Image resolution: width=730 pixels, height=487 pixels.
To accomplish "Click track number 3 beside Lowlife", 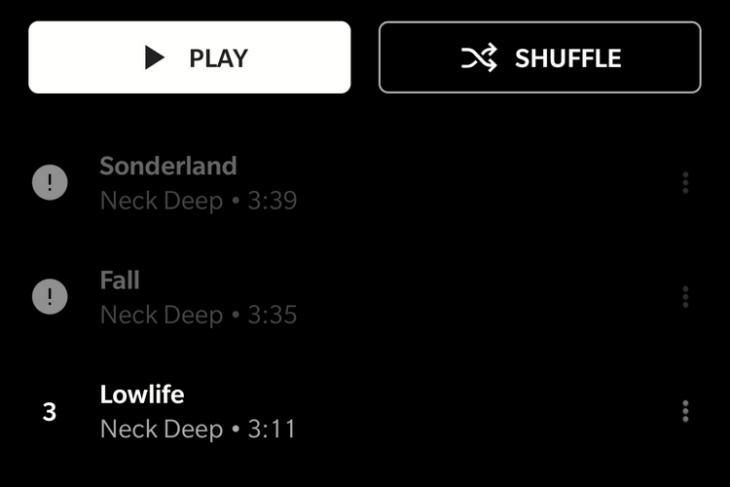I will pyautogui.click(x=50, y=412).
